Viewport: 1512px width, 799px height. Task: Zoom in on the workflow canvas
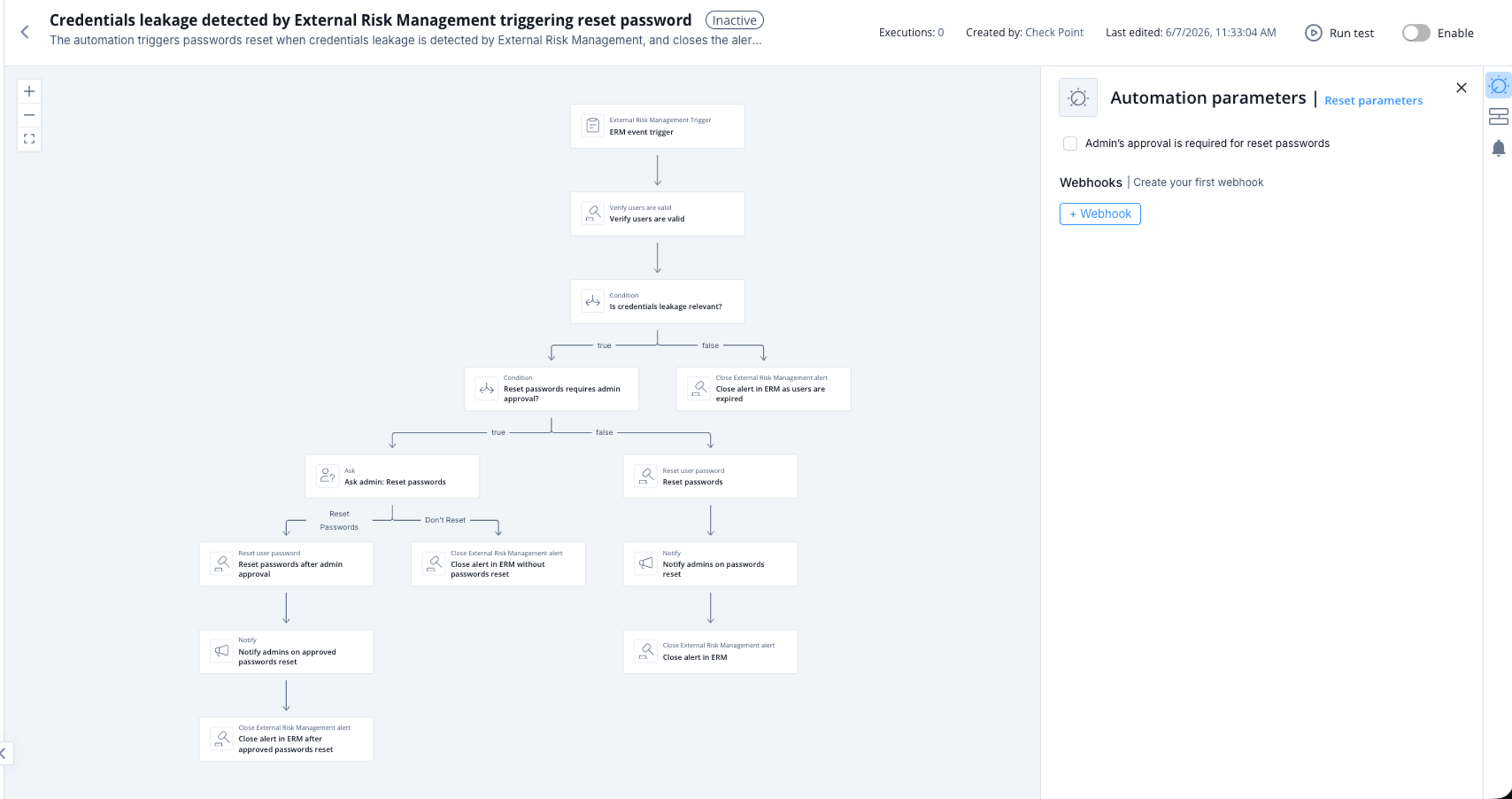(x=29, y=91)
